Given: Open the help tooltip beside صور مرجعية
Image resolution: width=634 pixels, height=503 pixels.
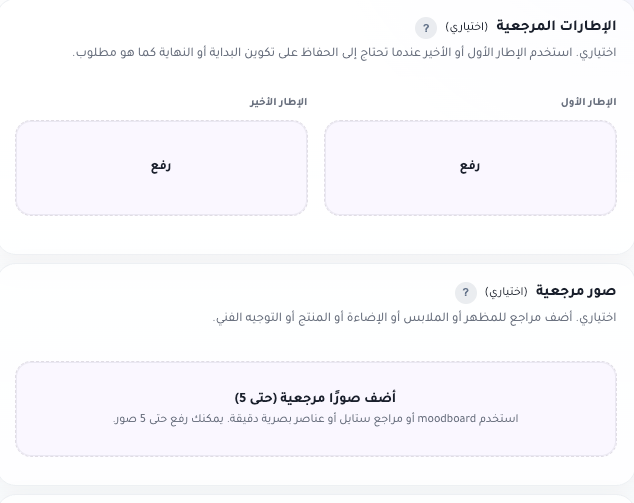Looking at the screenshot, I should click(x=465, y=292).
